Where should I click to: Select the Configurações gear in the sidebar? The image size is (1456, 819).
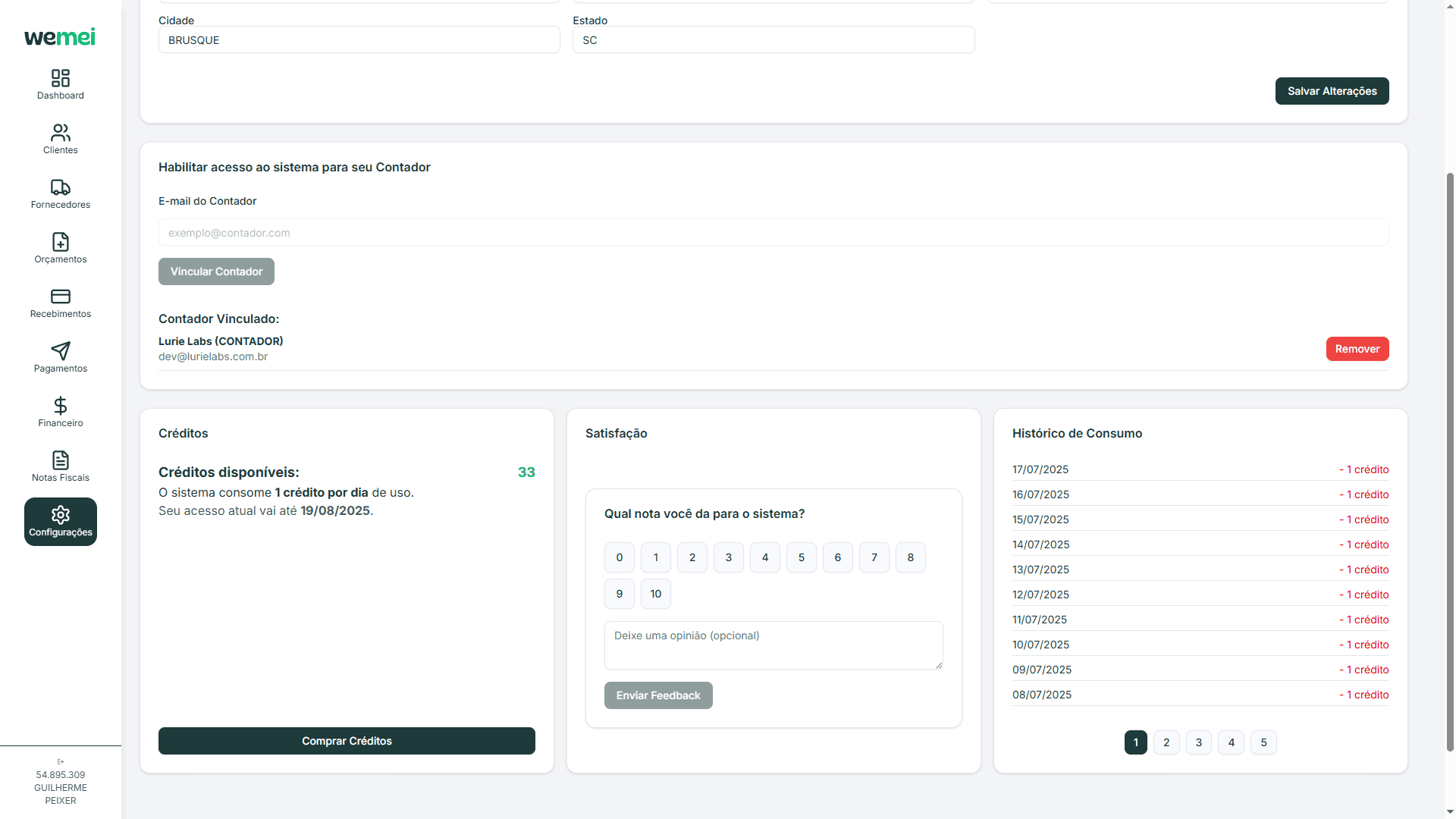pyautogui.click(x=61, y=521)
